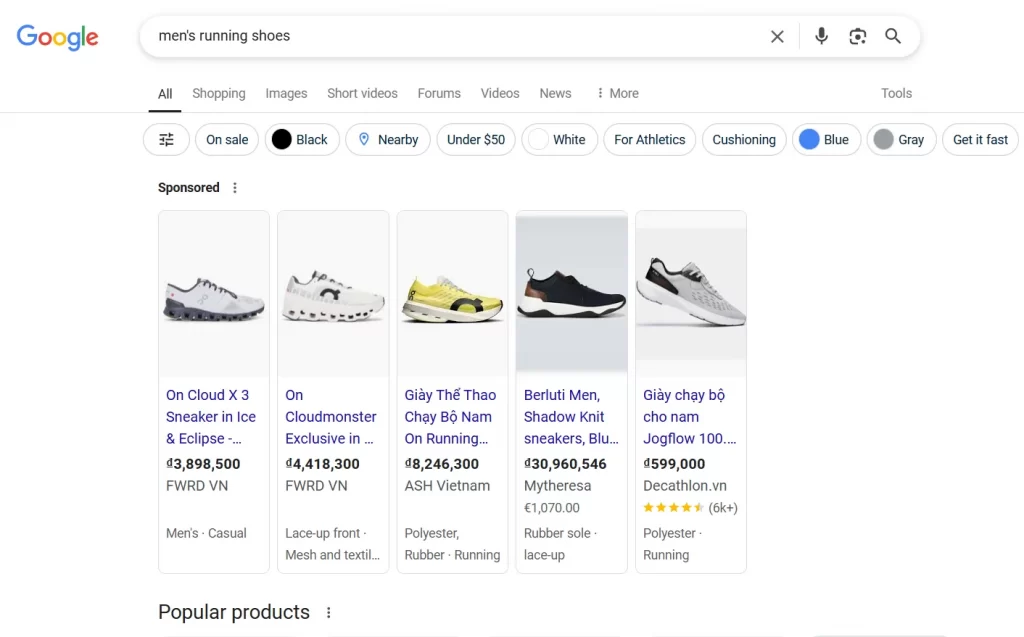
Task: Click the €1,070.00 original price
Action: pyautogui.click(x=552, y=508)
